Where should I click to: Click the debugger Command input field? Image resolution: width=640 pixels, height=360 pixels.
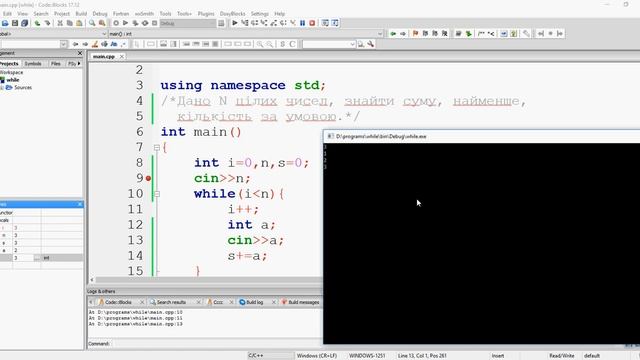coord(216,344)
